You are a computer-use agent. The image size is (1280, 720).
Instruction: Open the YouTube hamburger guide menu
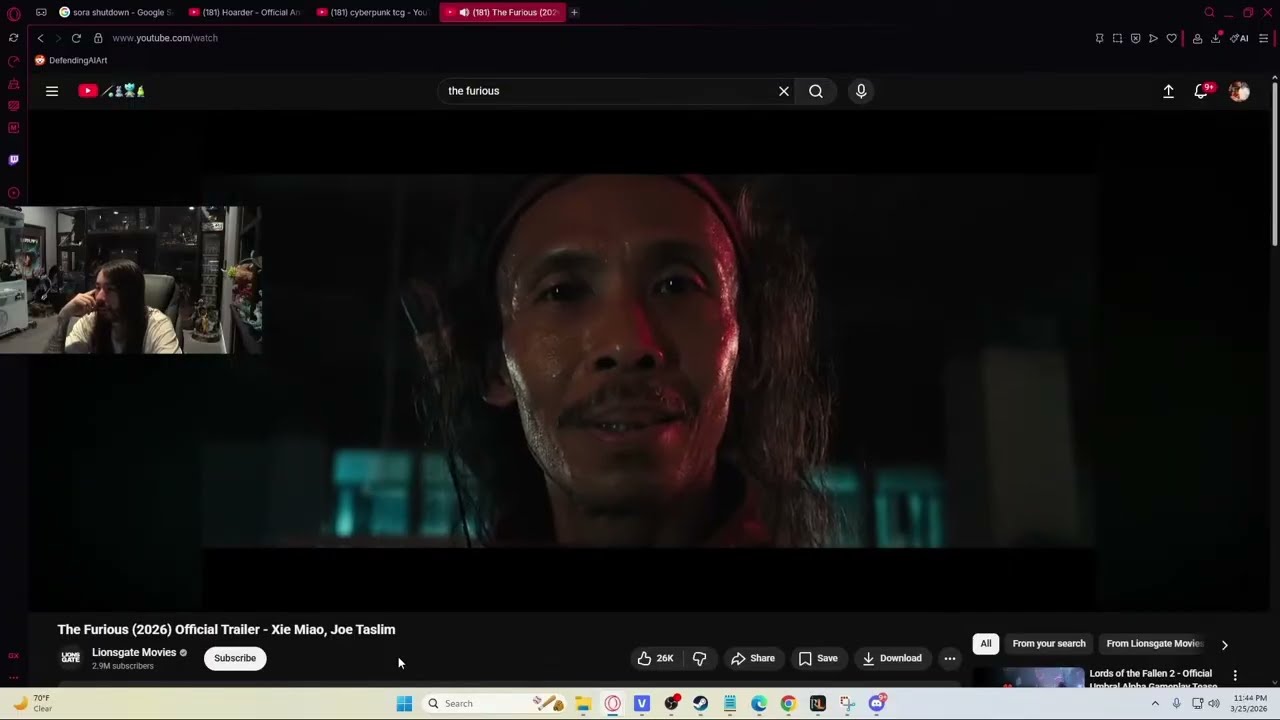[52, 91]
